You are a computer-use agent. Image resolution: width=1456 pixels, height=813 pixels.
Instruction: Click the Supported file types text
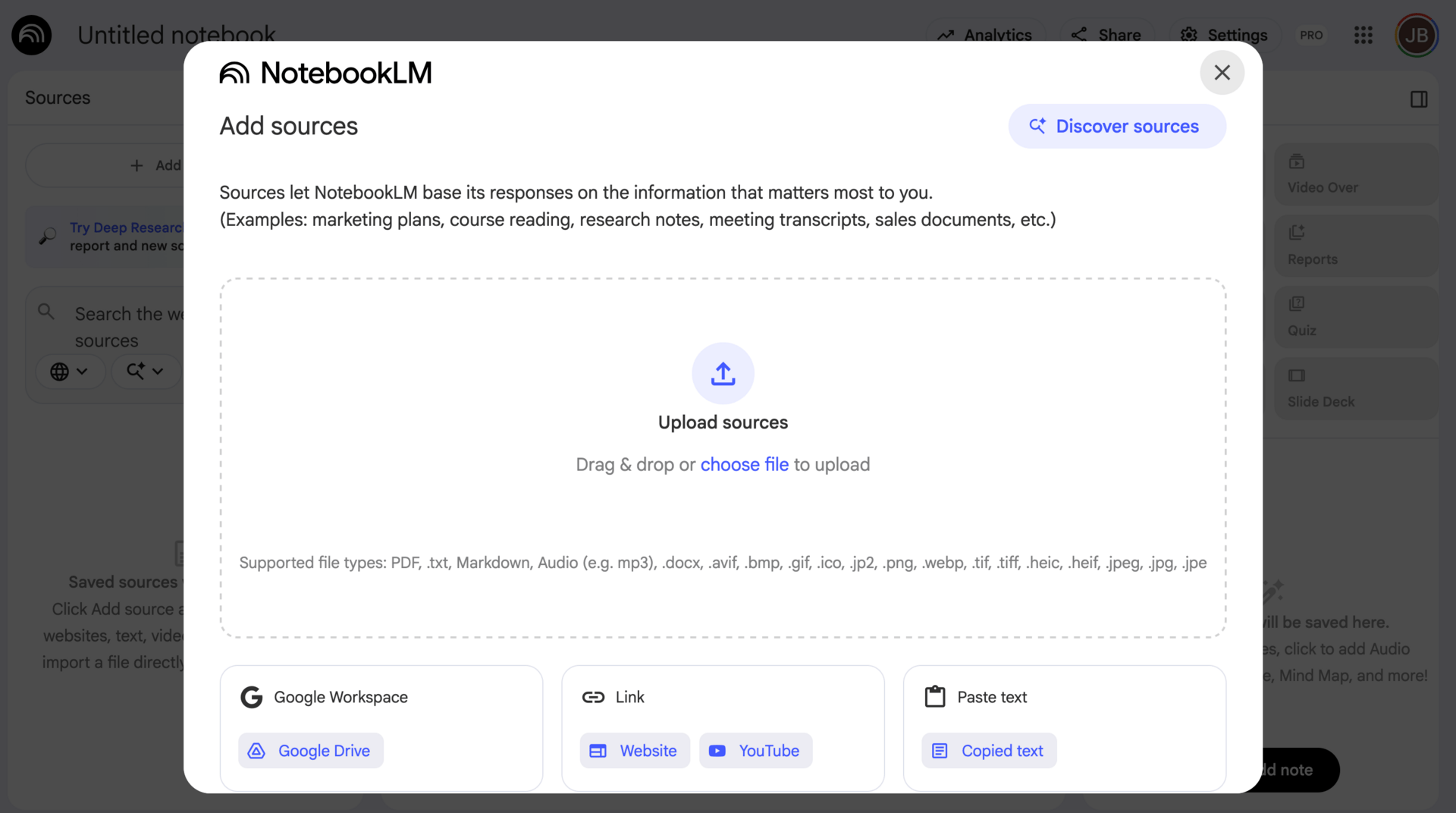pyautogui.click(x=723, y=563)
